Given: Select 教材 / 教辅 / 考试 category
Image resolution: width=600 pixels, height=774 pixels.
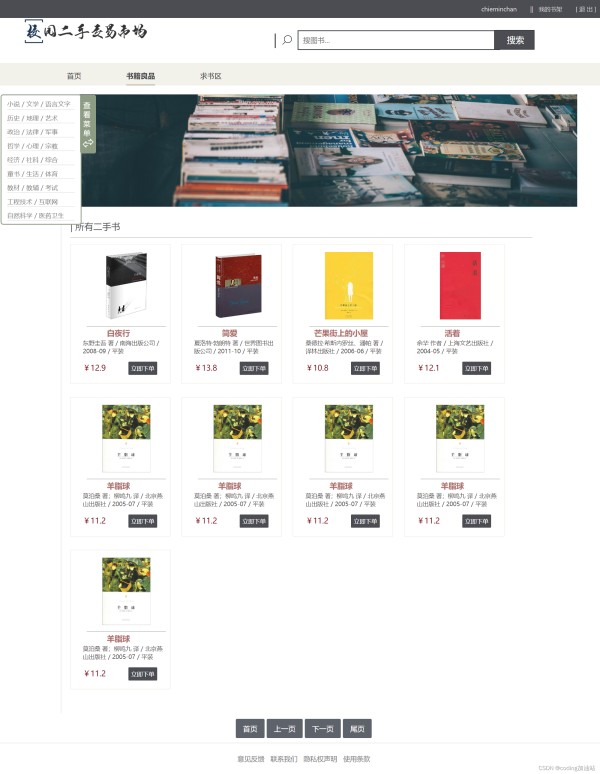Looking at the screenshot, I should [33, 188].
